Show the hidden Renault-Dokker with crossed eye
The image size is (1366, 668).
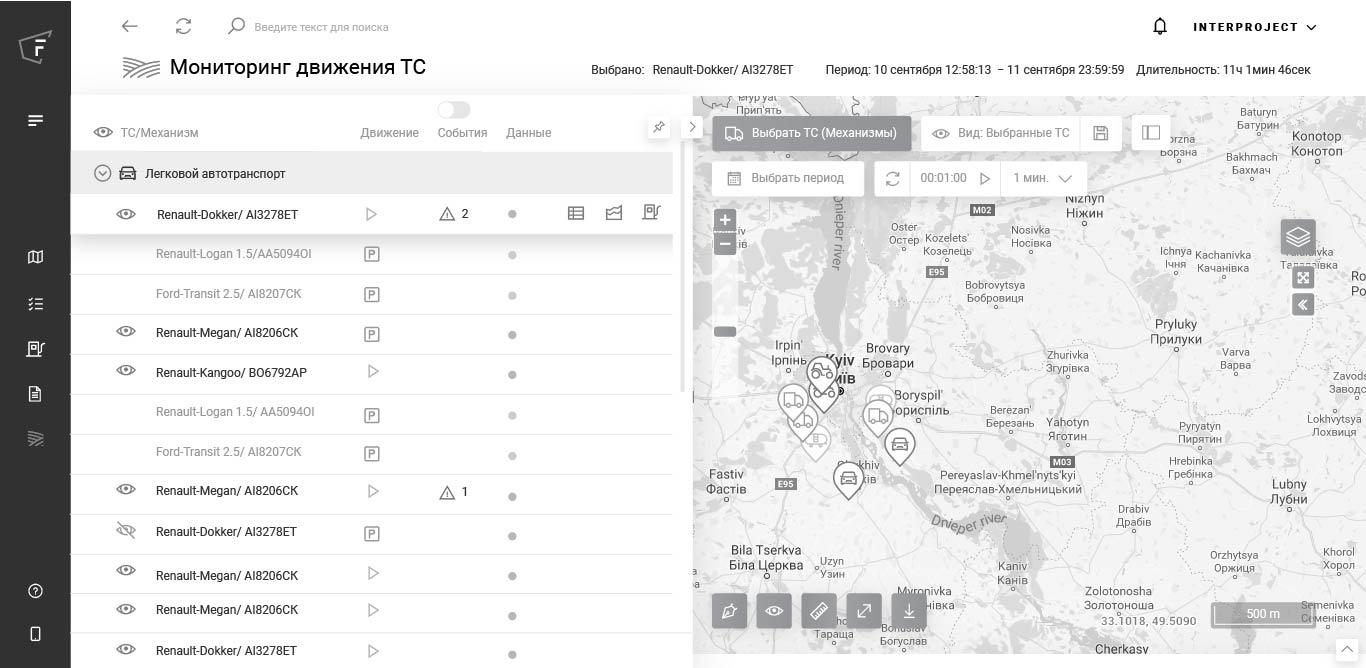(x=126, y=530)
